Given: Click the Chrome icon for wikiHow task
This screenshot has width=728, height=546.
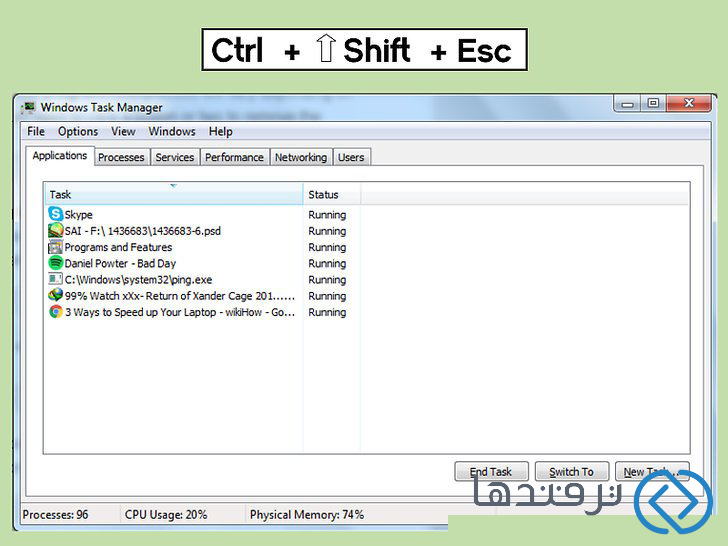Looking at the screenshot, I should [56, 312].
